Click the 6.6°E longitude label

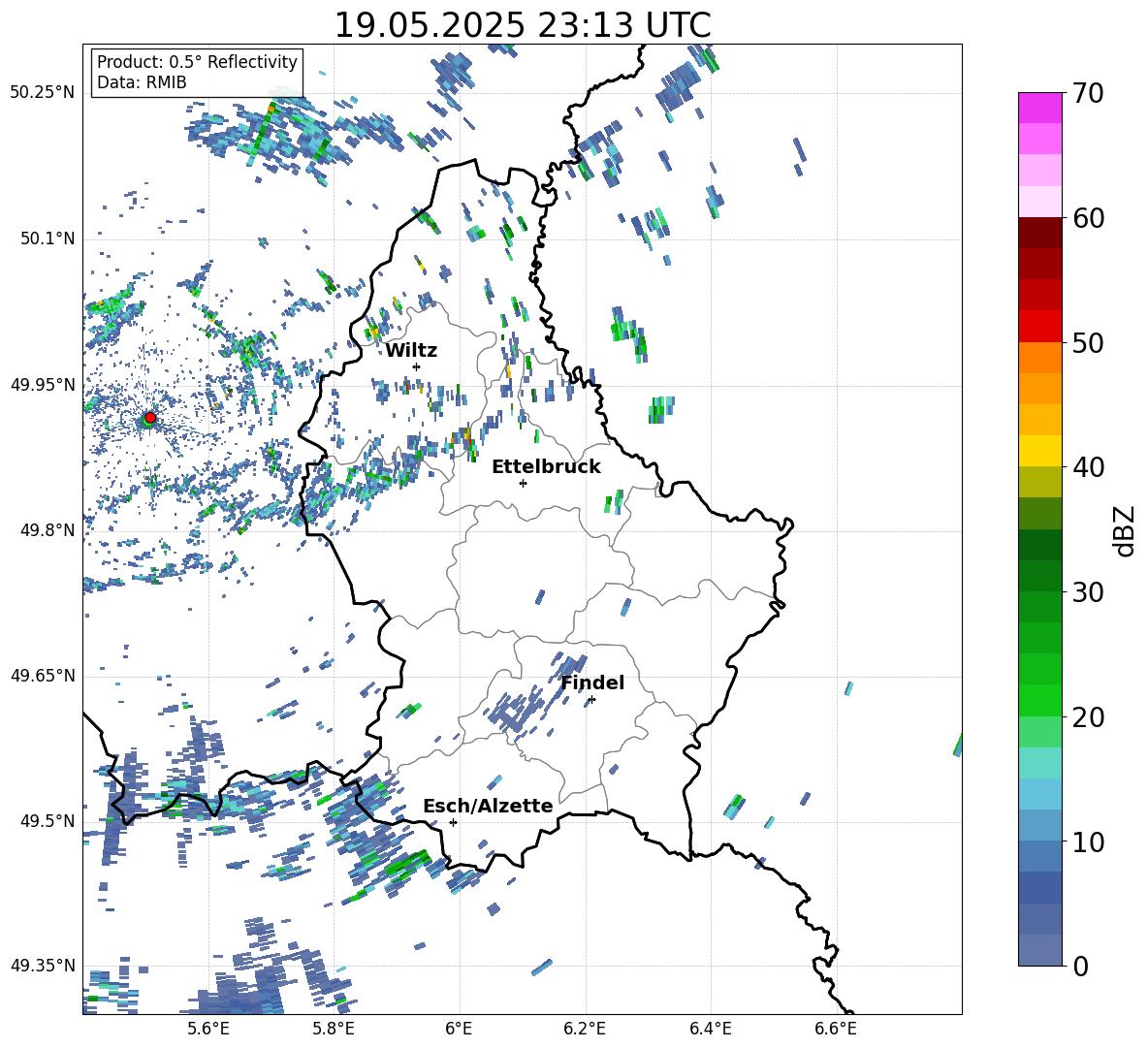[836, 1029]
